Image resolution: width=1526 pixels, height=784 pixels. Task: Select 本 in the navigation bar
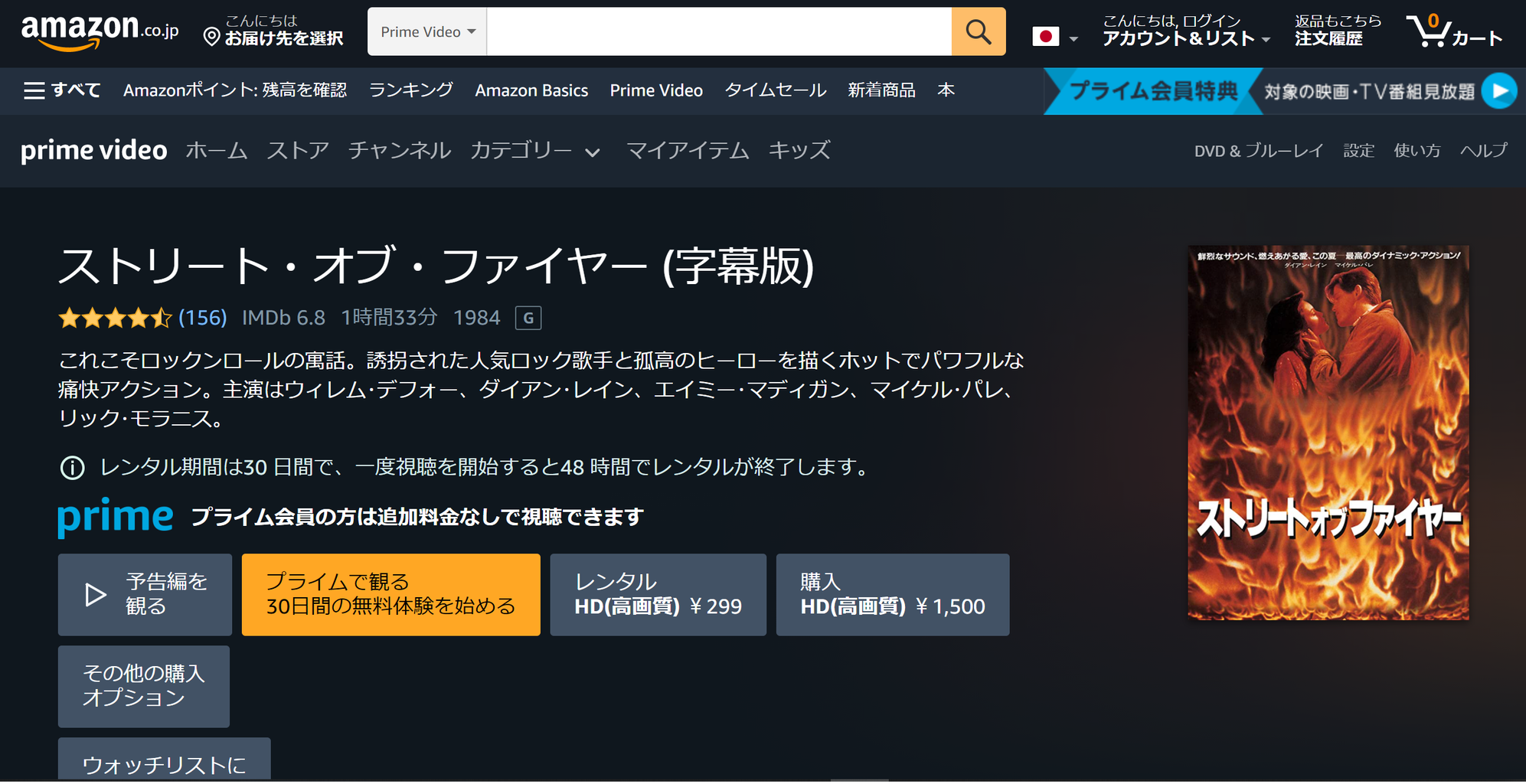[x=946, y=90]
